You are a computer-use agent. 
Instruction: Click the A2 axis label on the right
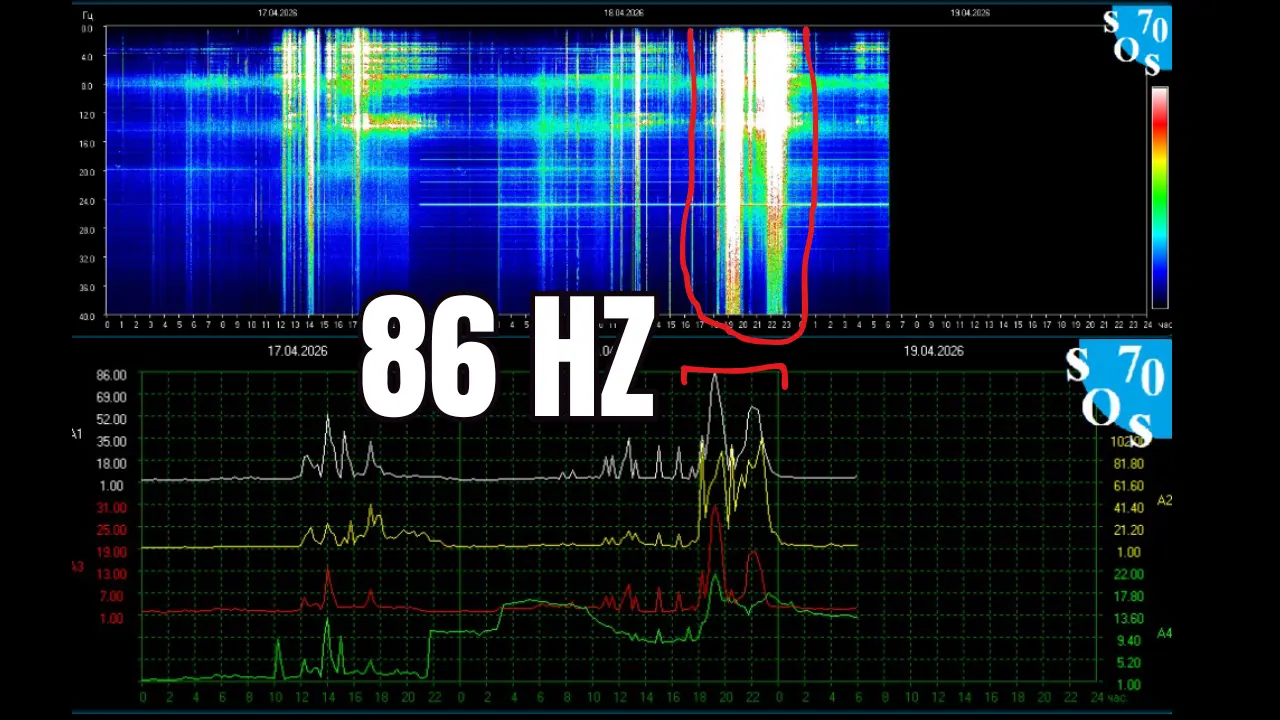(1164, 500)
